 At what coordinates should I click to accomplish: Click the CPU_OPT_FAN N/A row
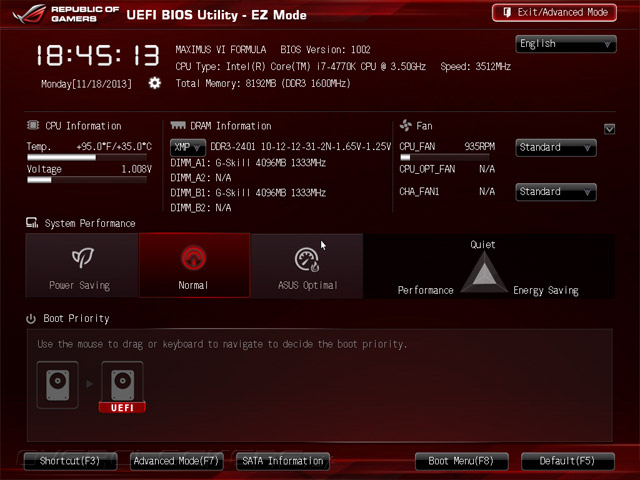tap(447, 169)
